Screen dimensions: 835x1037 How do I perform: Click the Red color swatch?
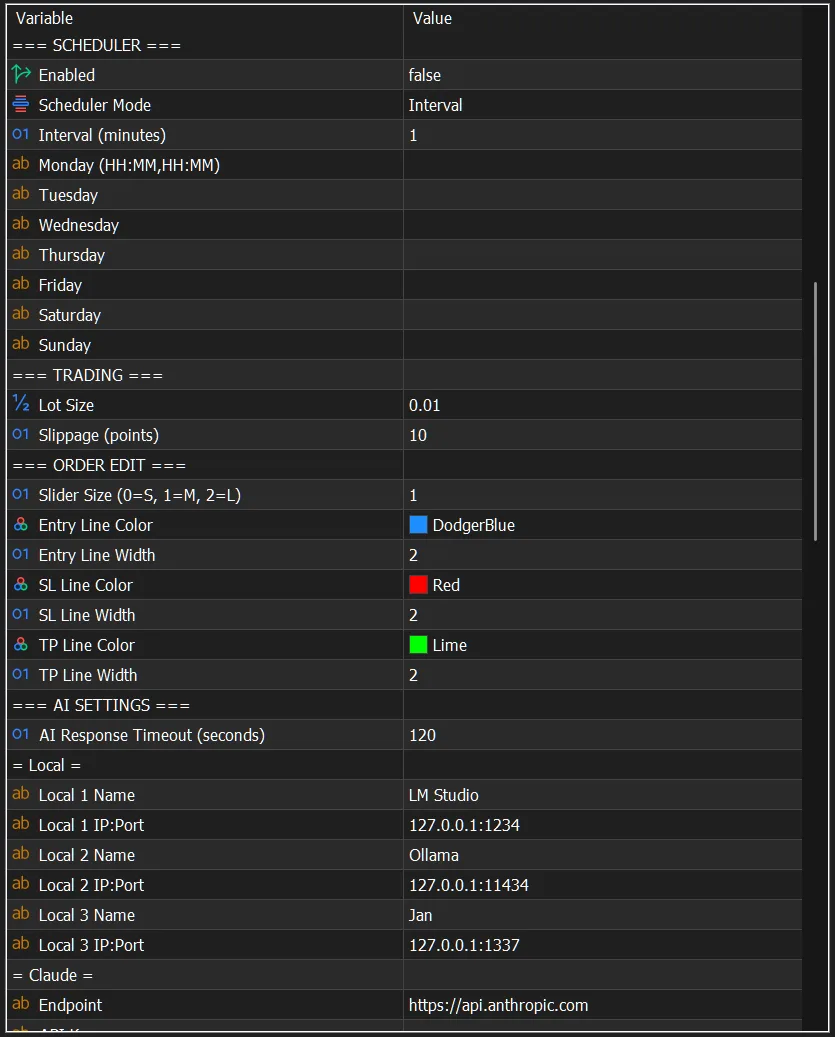418,585
